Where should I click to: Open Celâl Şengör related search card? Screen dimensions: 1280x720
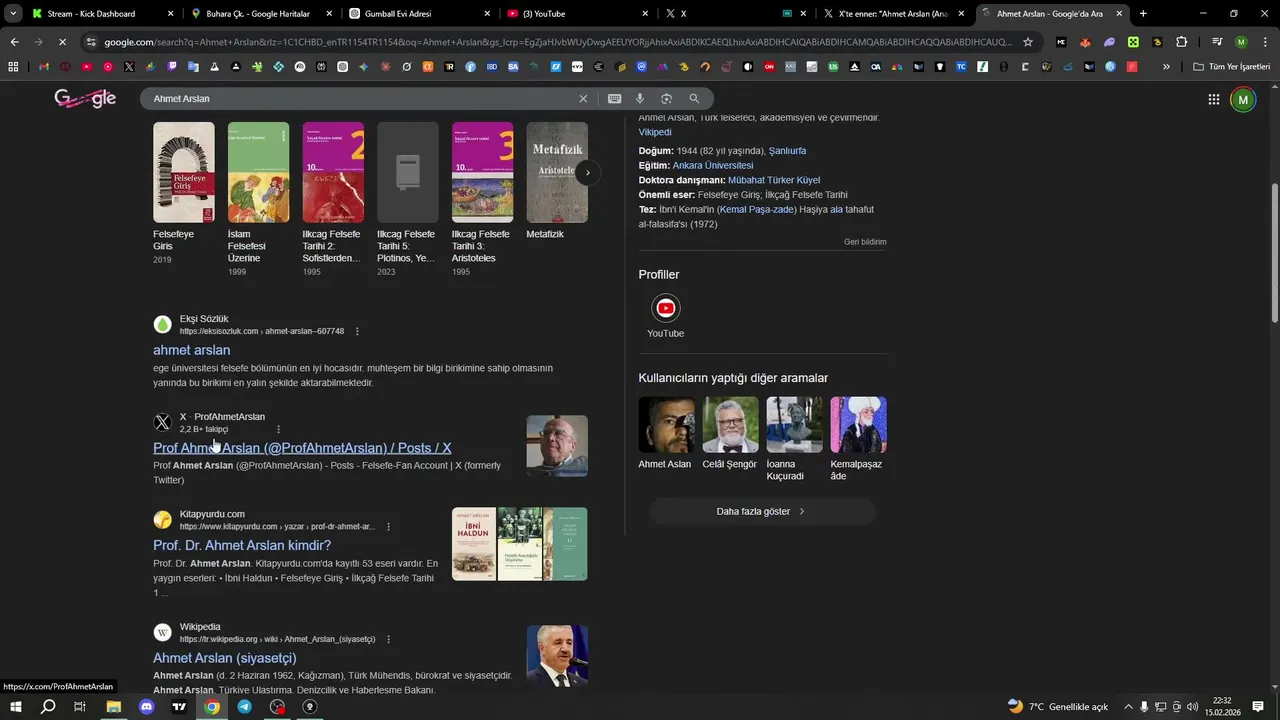coord(730,433)
